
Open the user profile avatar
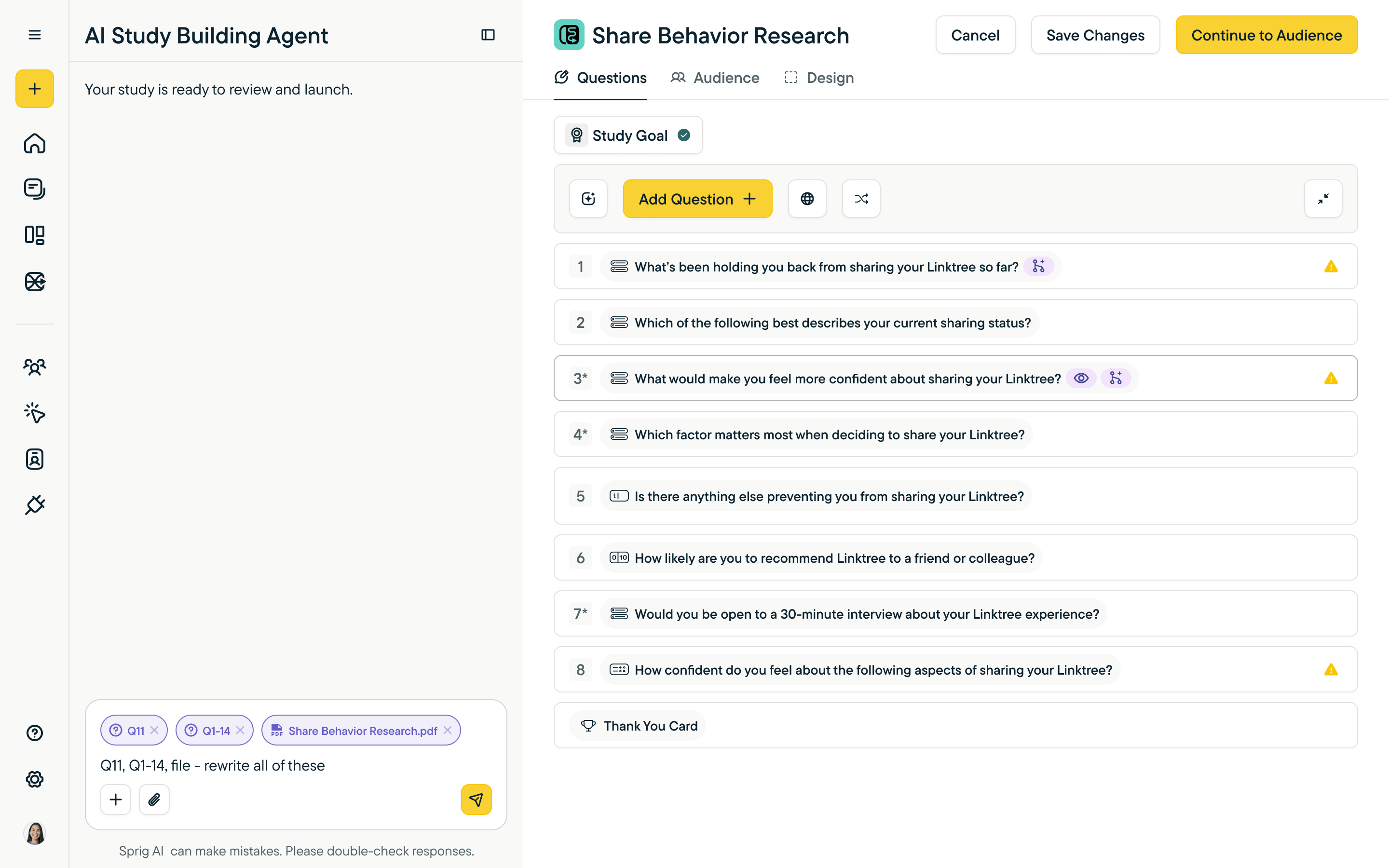point(34,833)
